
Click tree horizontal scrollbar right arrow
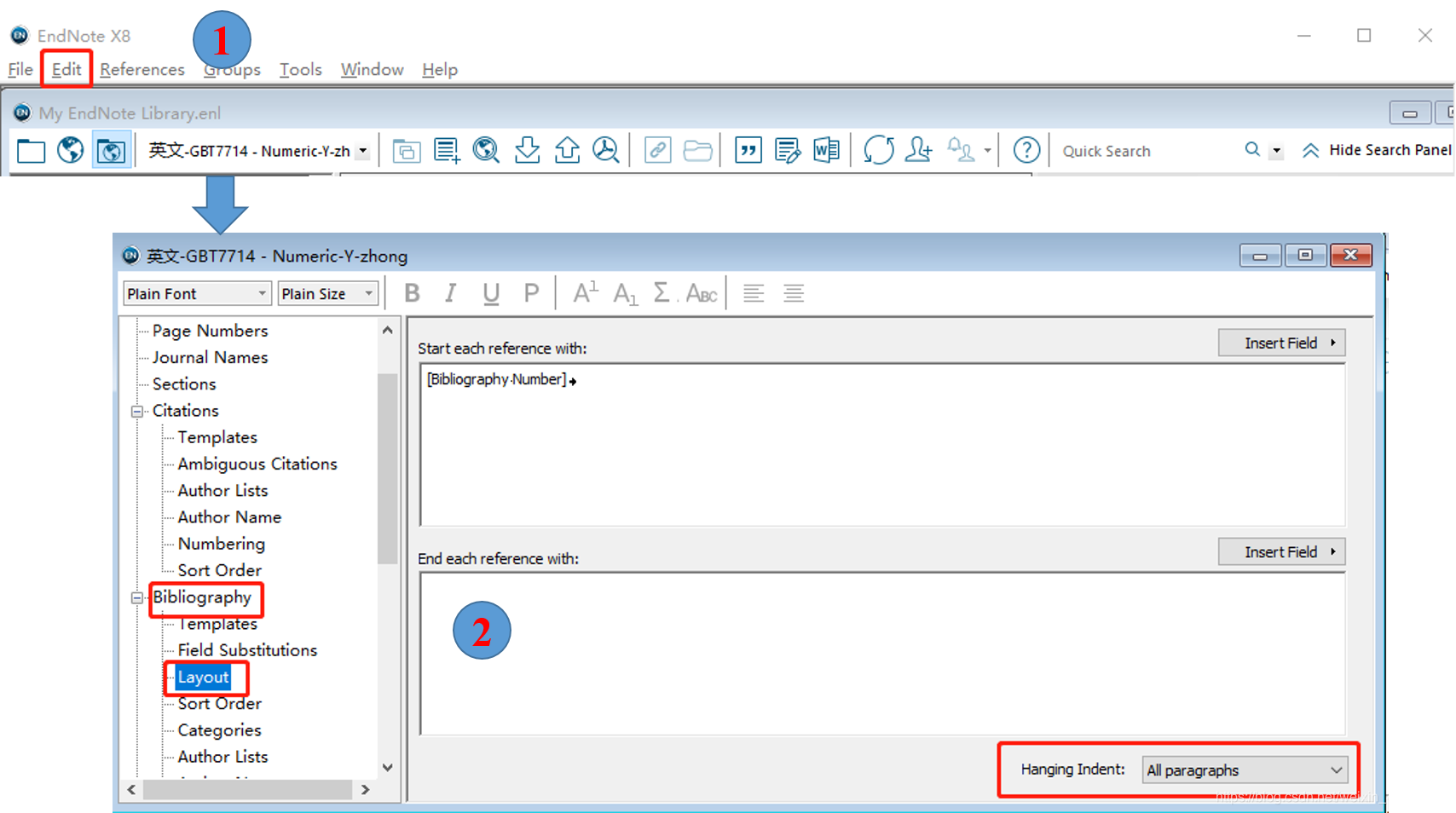[x=366, y=790]
